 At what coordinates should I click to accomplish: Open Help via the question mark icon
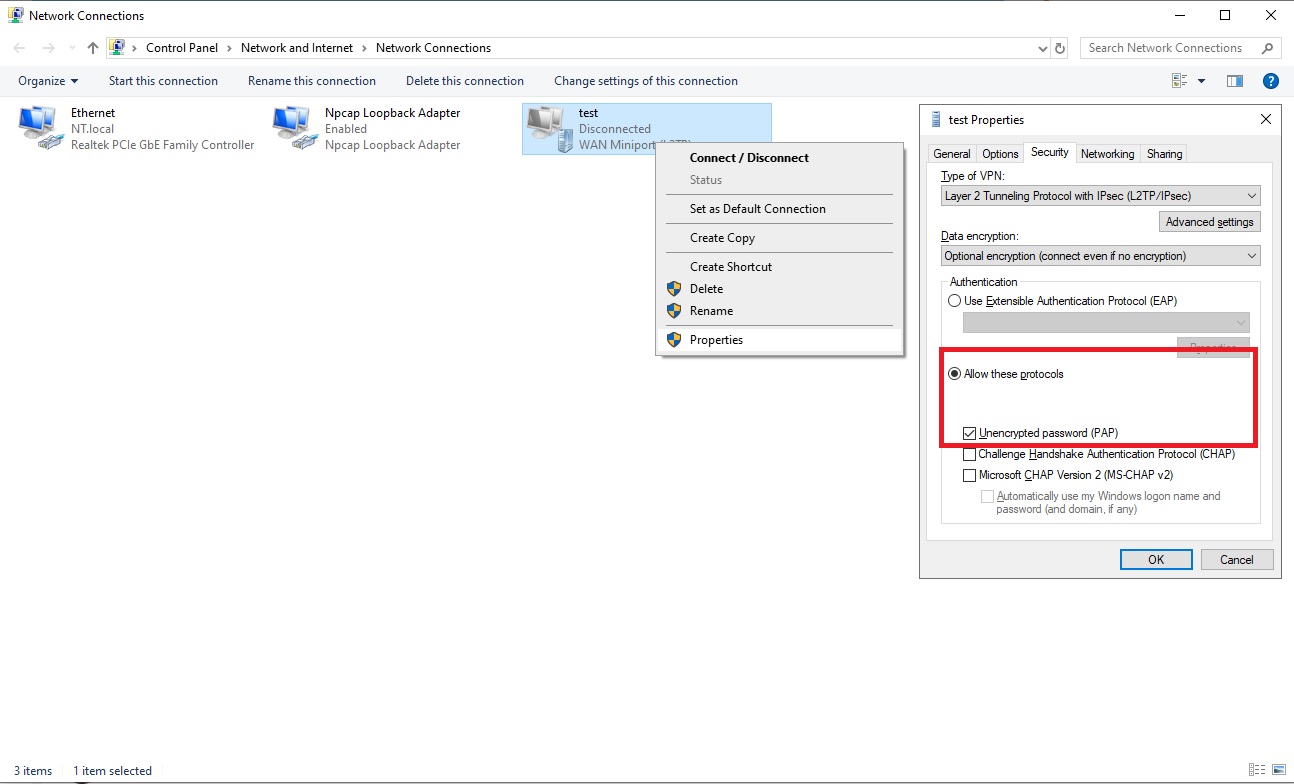(1270, 80)
